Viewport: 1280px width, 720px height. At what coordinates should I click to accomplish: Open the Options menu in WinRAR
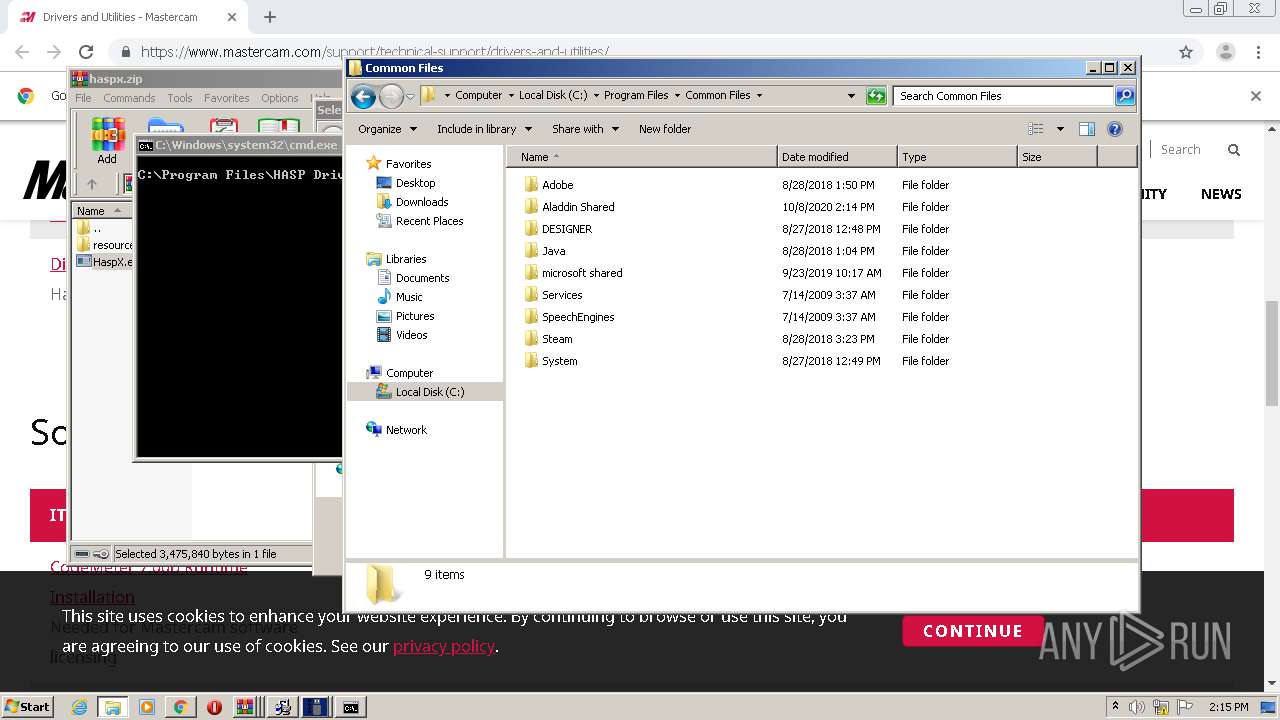tap(280, 98)
